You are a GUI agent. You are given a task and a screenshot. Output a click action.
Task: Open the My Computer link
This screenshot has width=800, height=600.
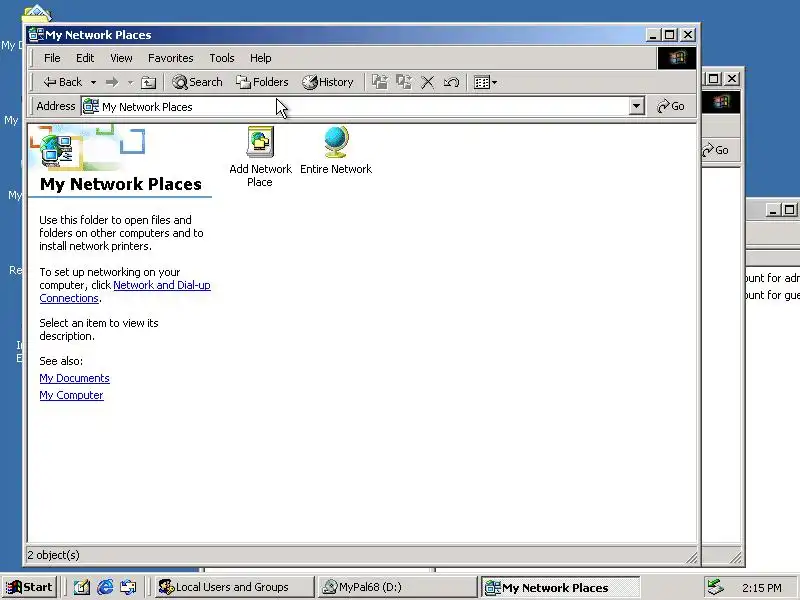coord(71,395)
